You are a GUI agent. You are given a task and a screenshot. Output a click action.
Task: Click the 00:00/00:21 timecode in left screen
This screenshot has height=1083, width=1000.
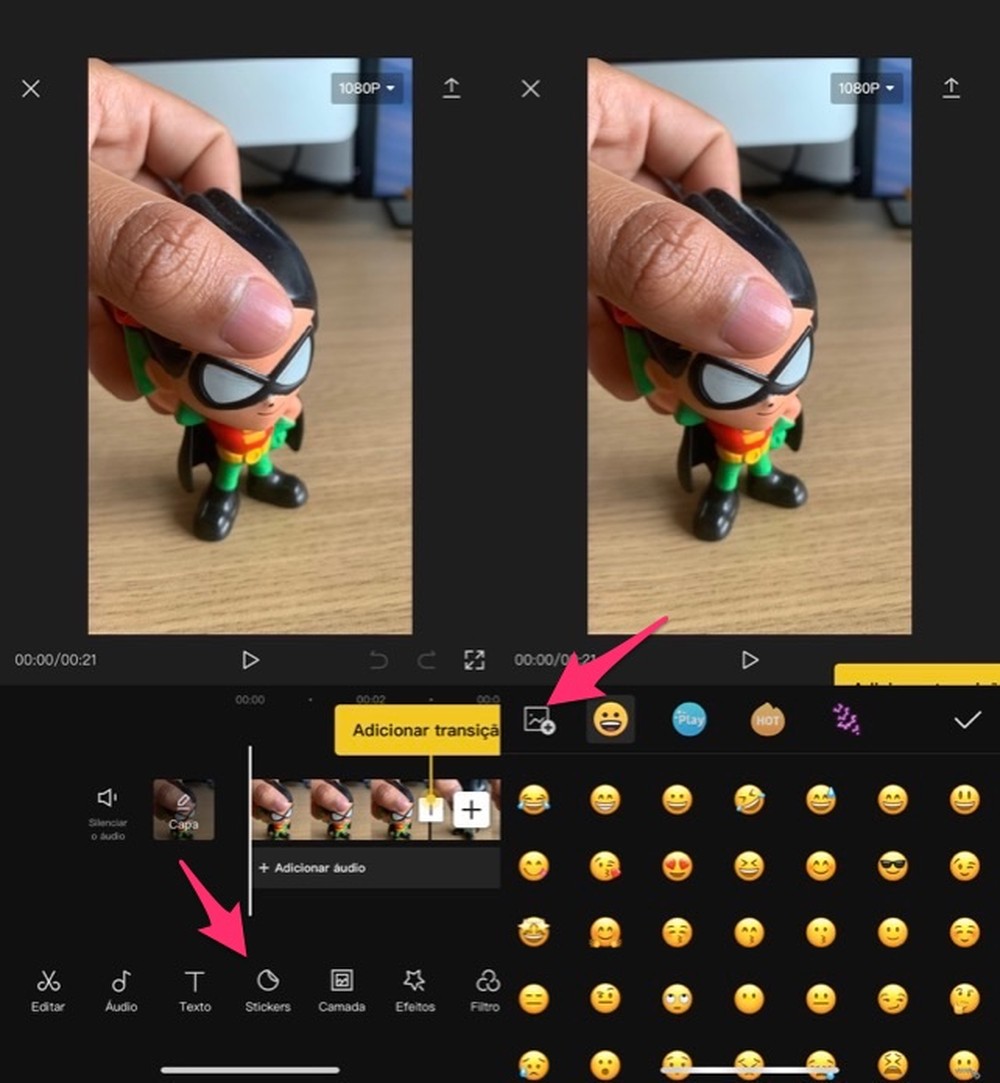(56, 660)
